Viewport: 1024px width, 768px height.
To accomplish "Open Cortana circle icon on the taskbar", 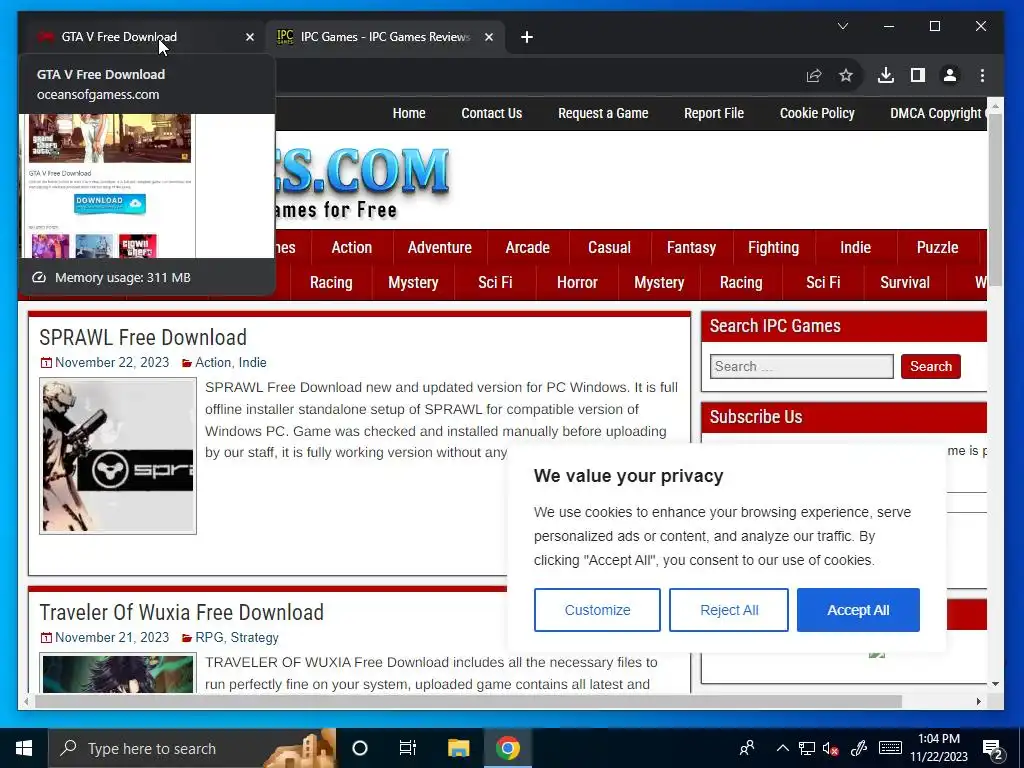I will [x=360, y=748].
